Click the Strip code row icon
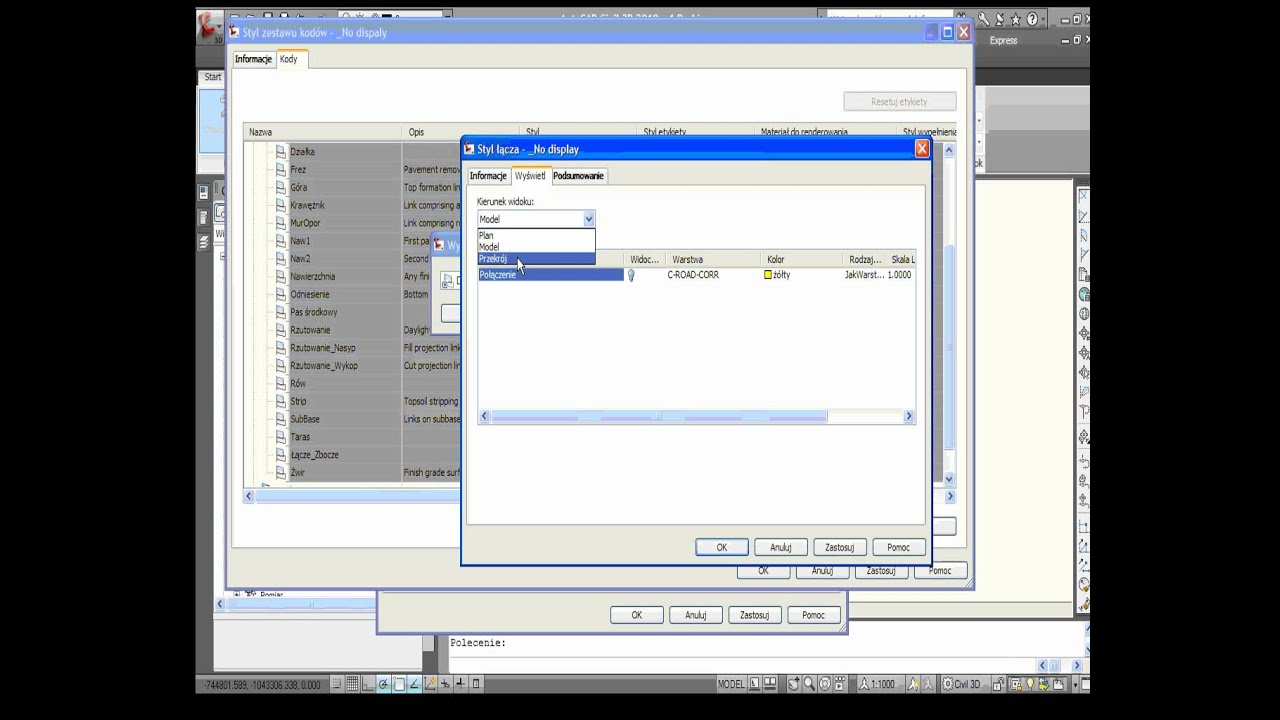The height and width of the screenshot is (720, 1280). tap(281, 402)
